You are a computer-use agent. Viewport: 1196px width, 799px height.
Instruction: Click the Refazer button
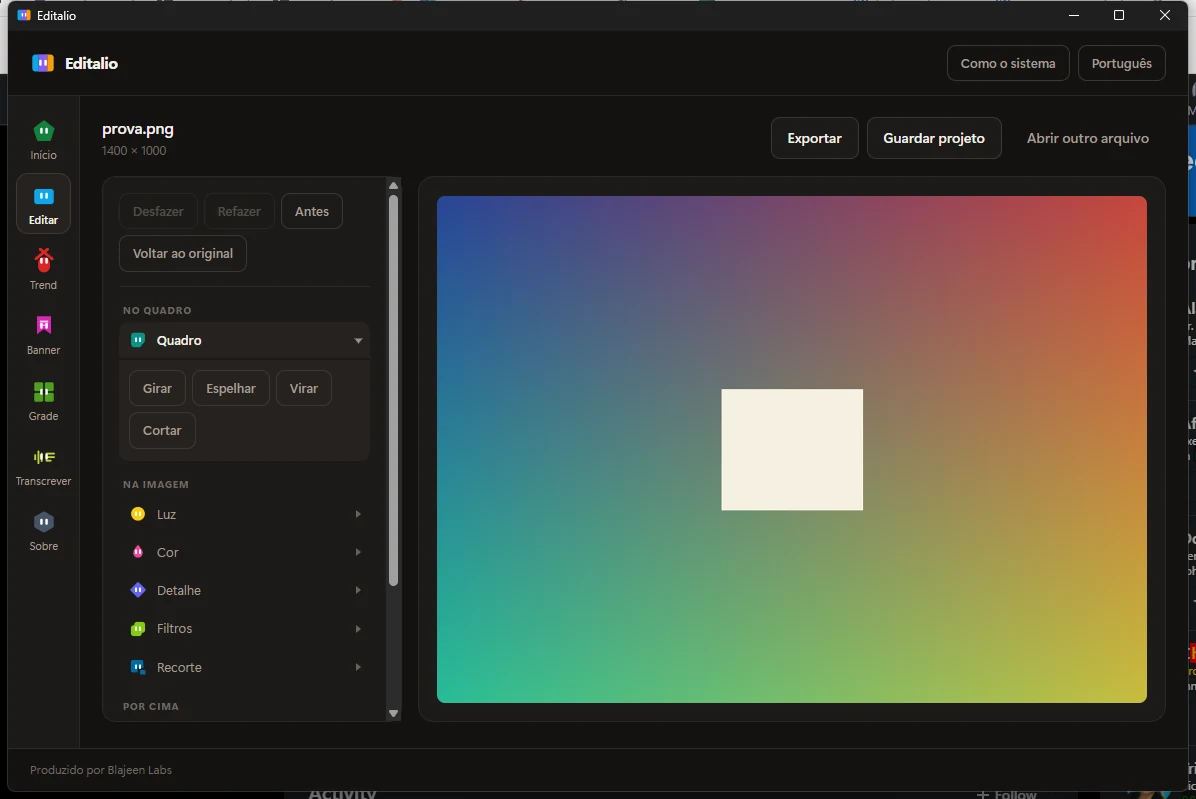click(x=239, y=211)
